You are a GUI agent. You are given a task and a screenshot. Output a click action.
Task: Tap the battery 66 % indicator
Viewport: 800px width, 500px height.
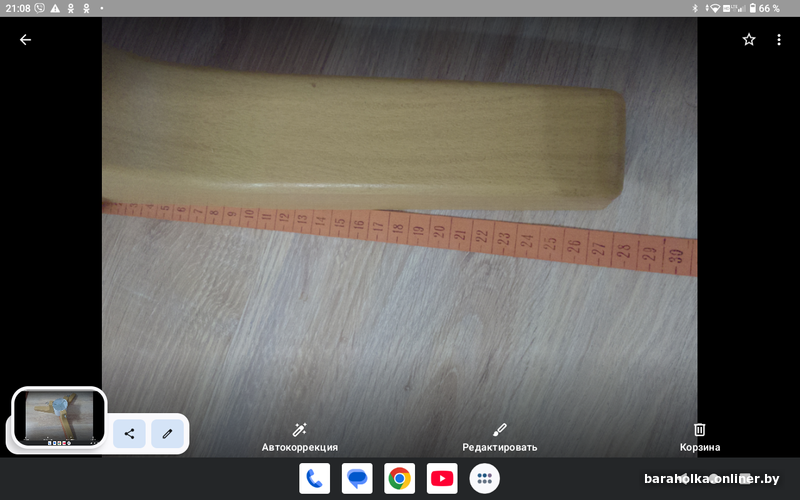[764, 8]
